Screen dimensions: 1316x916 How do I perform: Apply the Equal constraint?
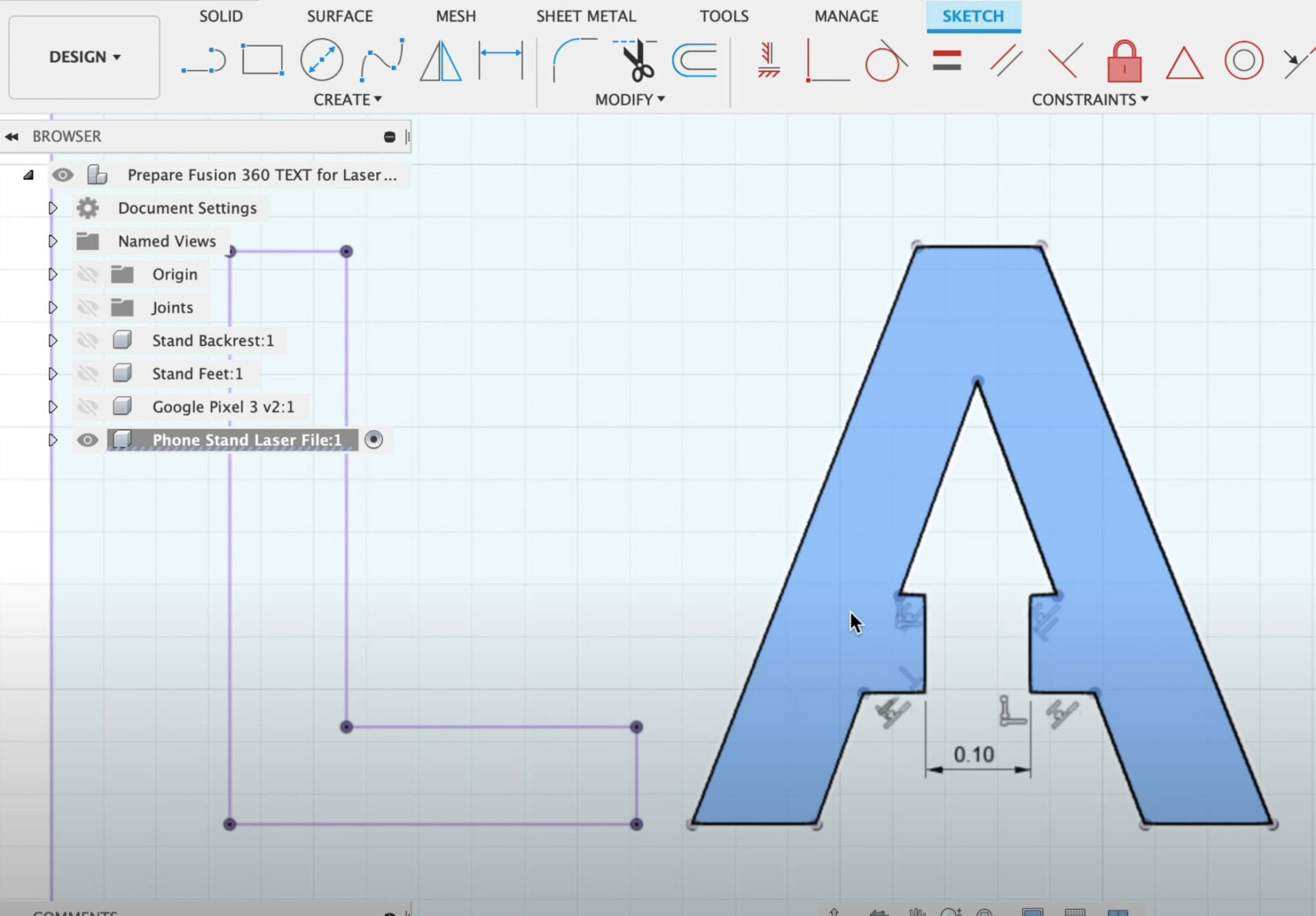pyautogui.click(x=947, y=60)
